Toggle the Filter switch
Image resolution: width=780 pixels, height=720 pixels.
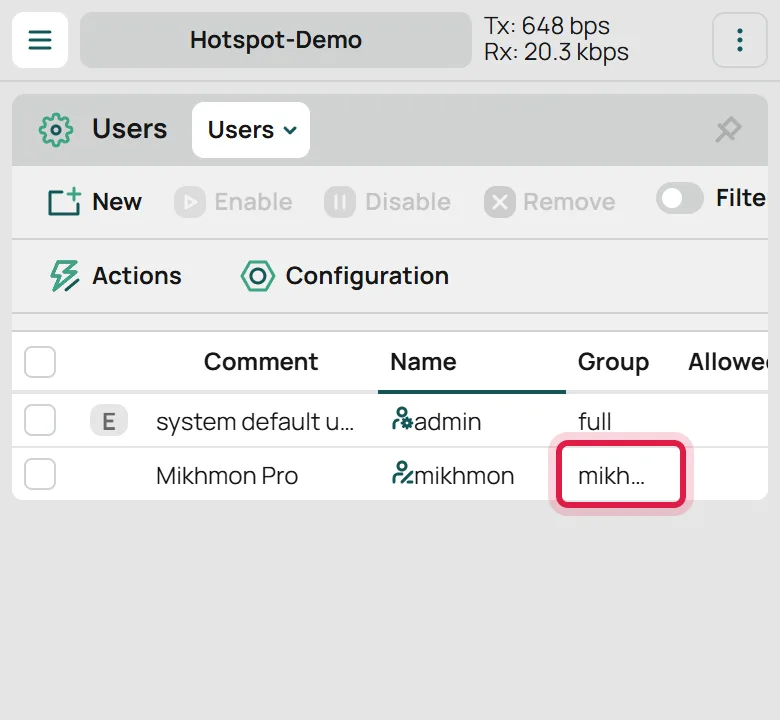pos(680,199)
